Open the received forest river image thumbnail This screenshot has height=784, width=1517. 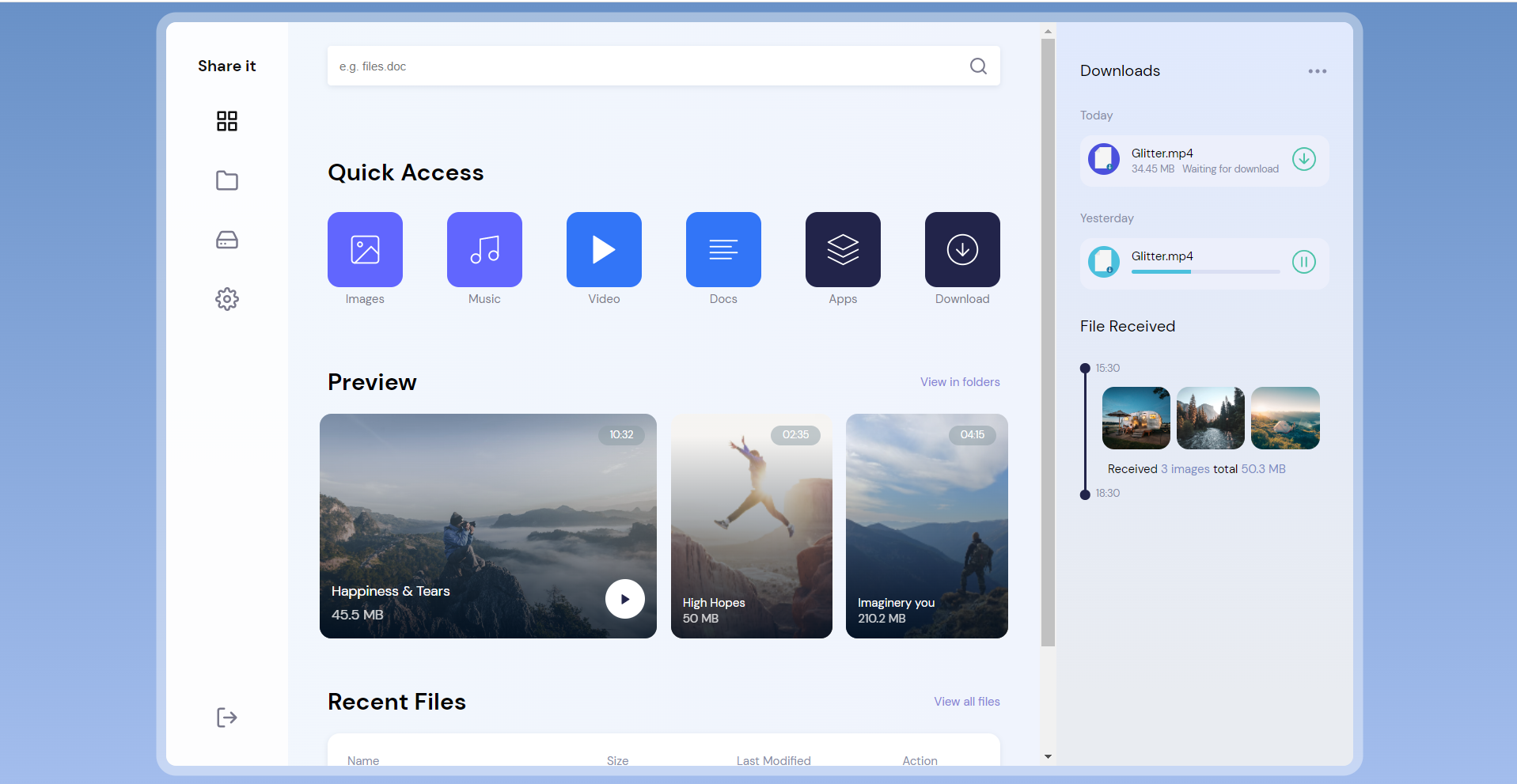click(x=1211, y=418)
